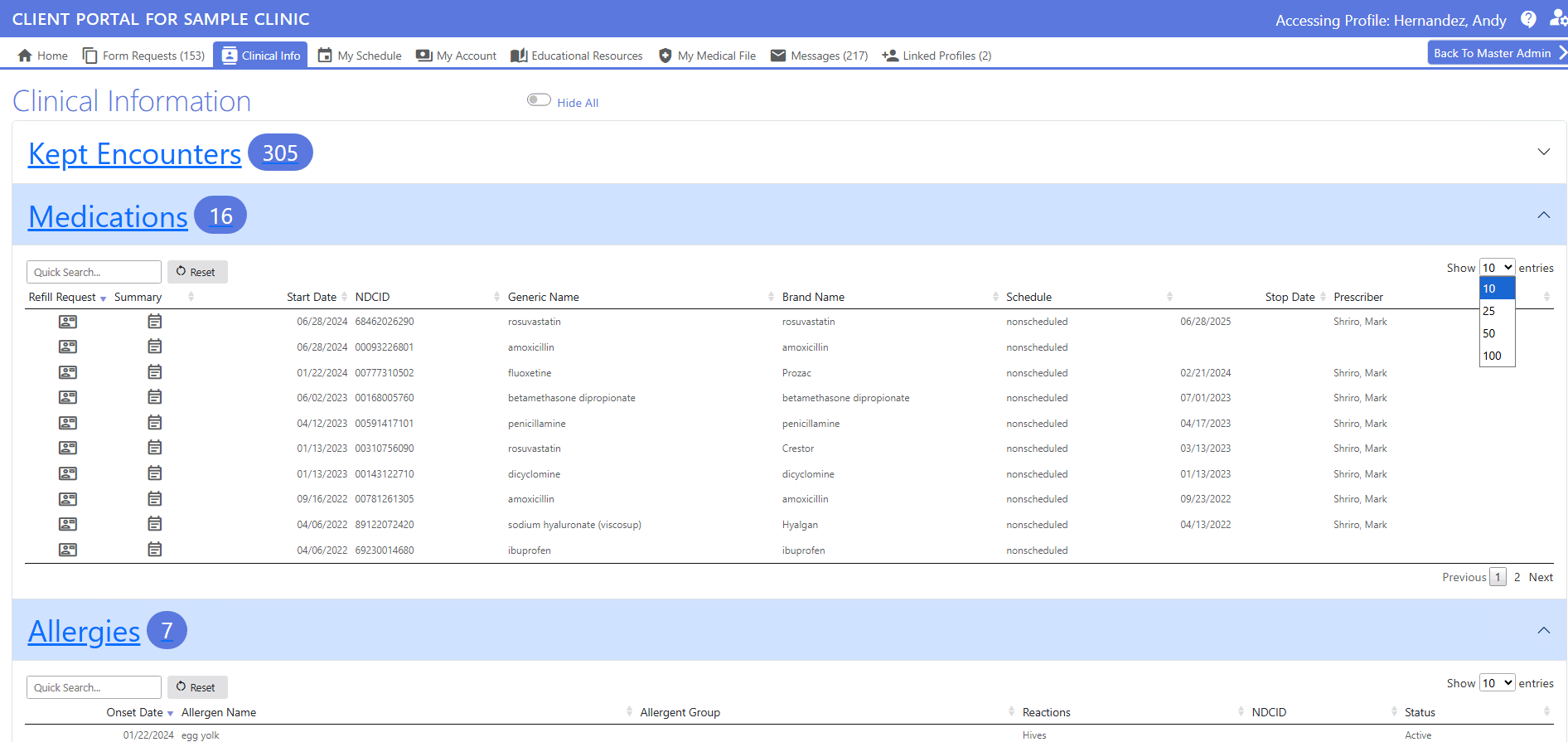Click refill request icon for betamethasone dipropionate

tap(68, 397)
